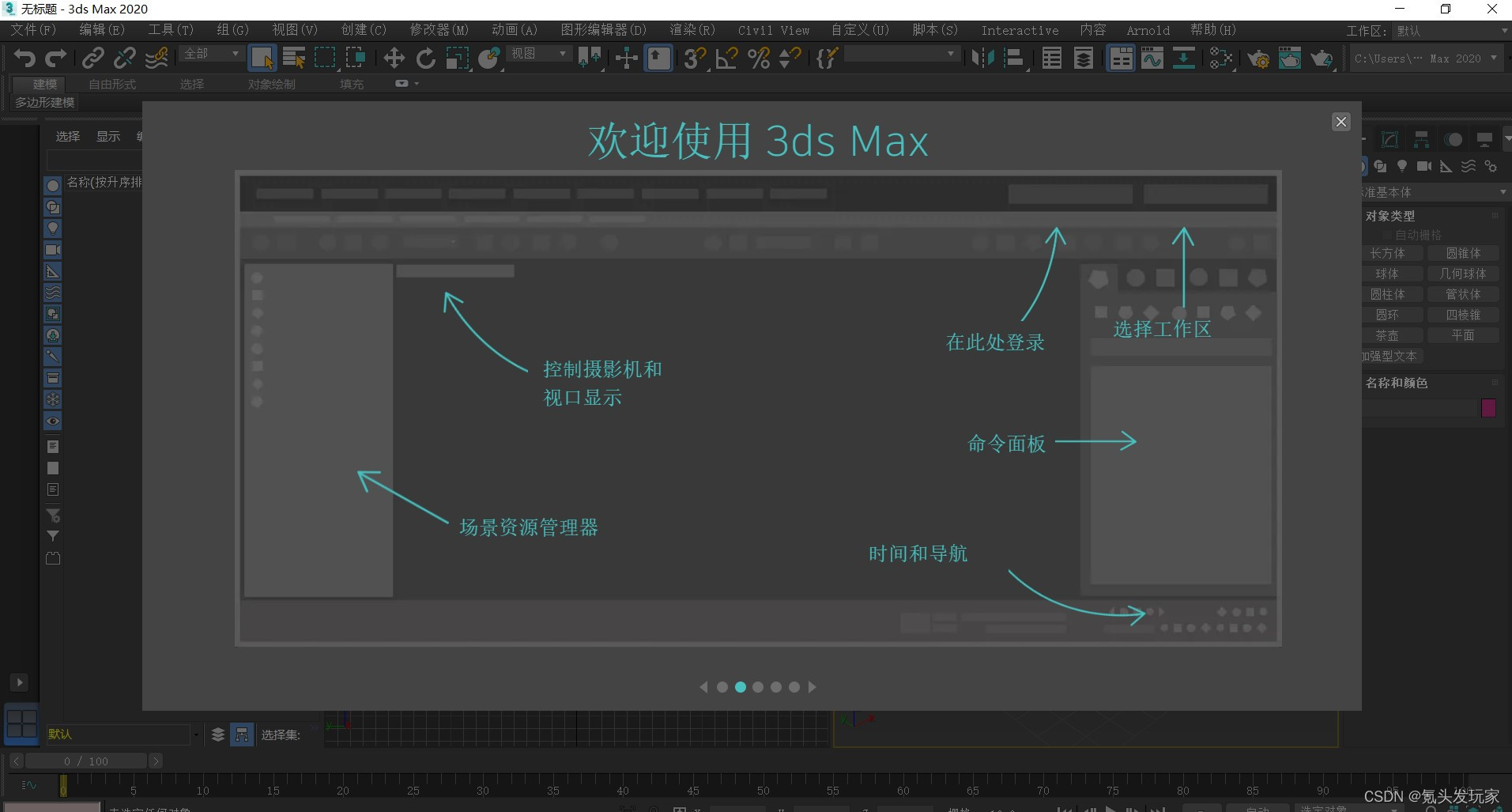Select the Scale tool
Image resolution: width=1512 pixels, height=812 pixels.
coord(457,58)
